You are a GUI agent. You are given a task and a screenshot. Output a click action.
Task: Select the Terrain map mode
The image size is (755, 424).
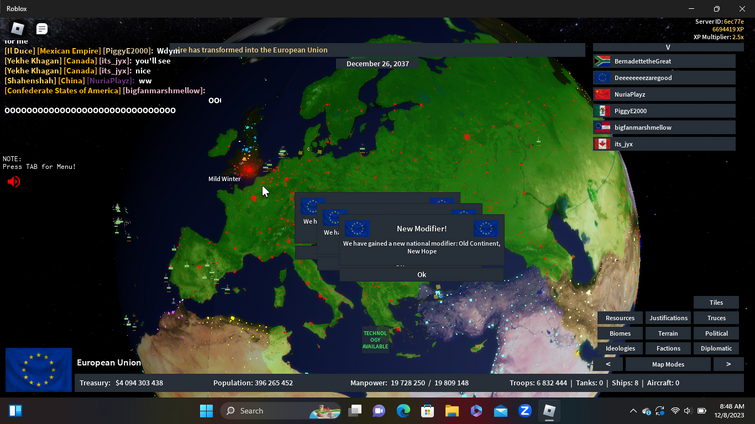(668, 333)
